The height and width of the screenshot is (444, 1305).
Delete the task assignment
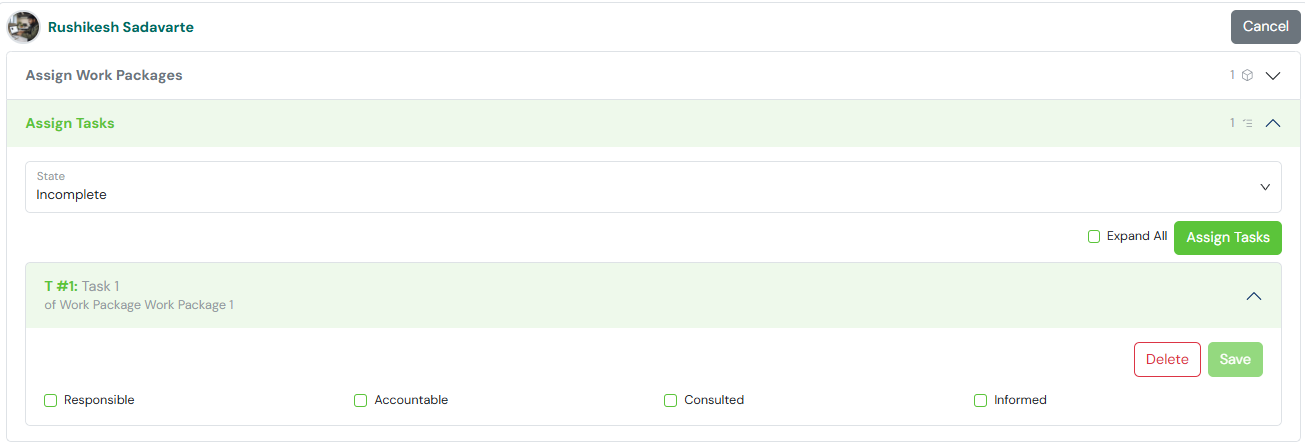(x=1167, y=360)
